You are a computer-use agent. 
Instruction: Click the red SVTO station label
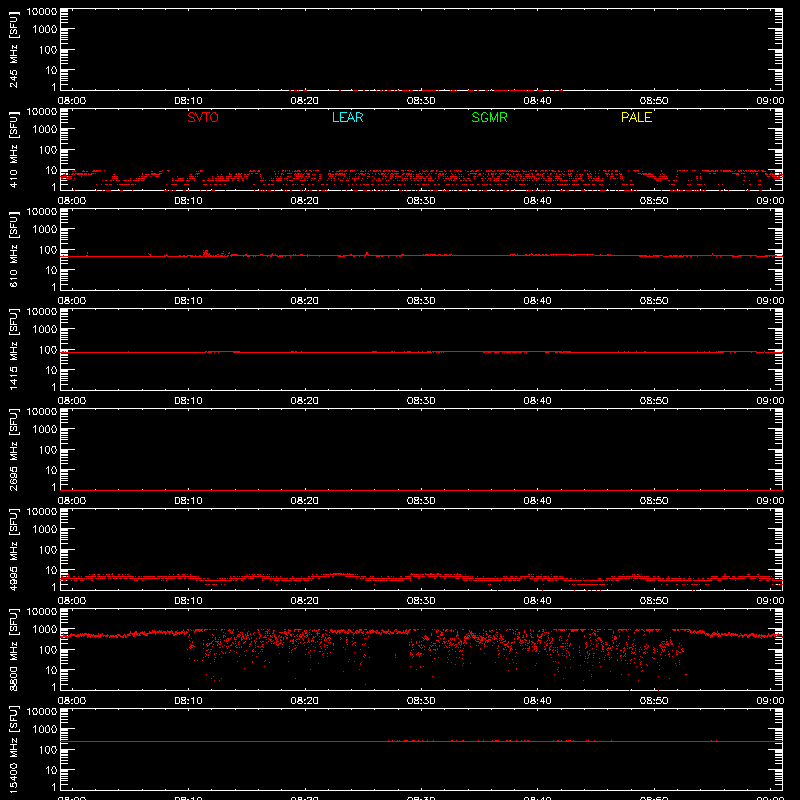[x=203, y=117]
